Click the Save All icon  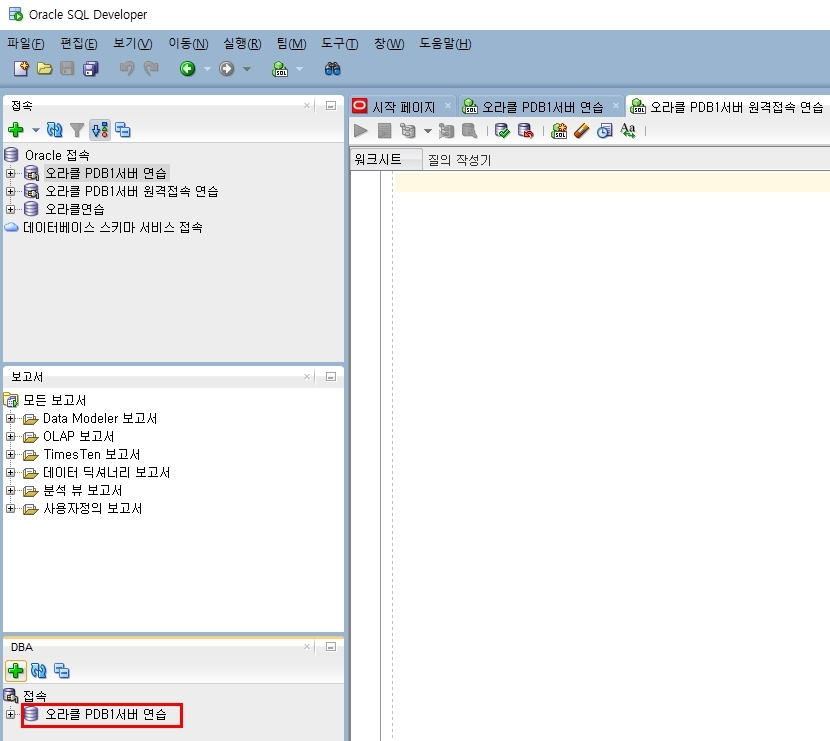(91, 69)
